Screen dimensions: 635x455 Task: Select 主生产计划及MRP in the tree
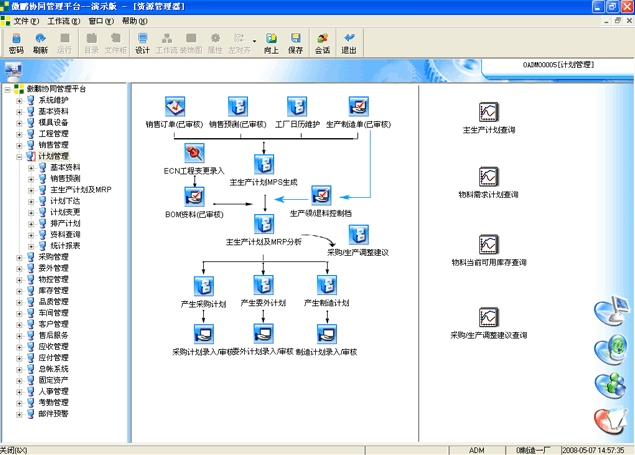click(x=80, y=189)
